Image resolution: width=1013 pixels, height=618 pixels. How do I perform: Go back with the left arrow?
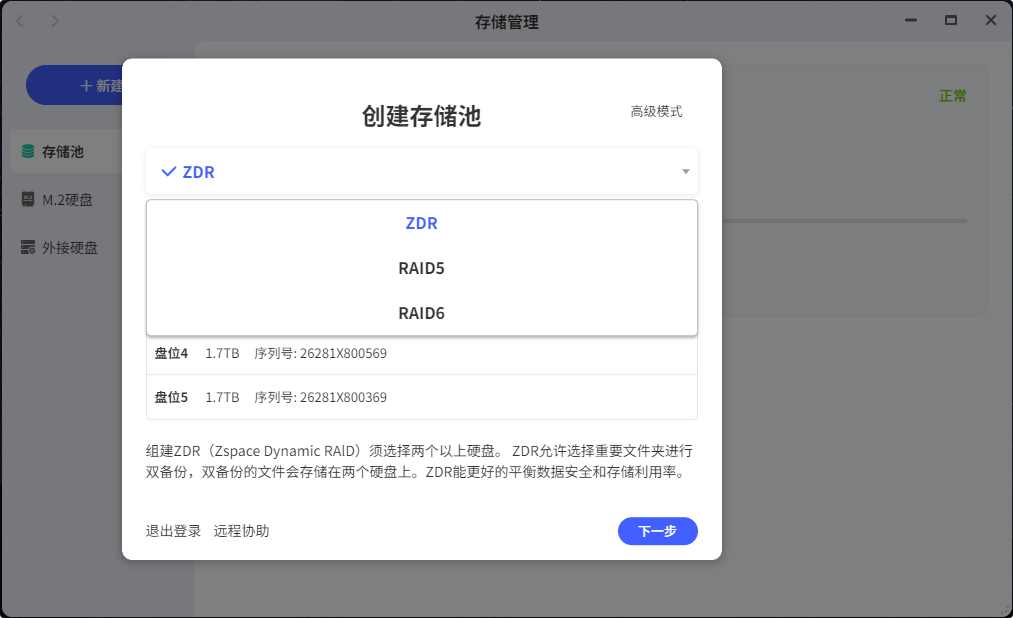(x=20, y=21)
